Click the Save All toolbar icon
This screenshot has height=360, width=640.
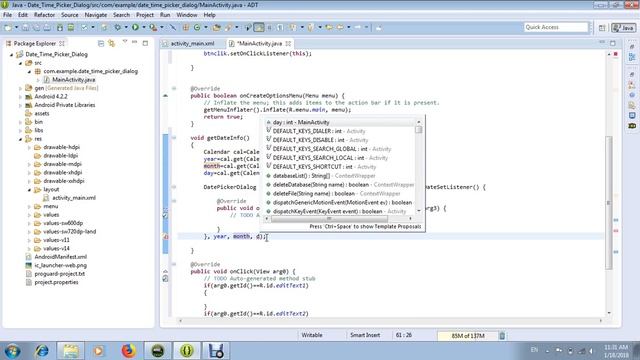coord(36,27)
